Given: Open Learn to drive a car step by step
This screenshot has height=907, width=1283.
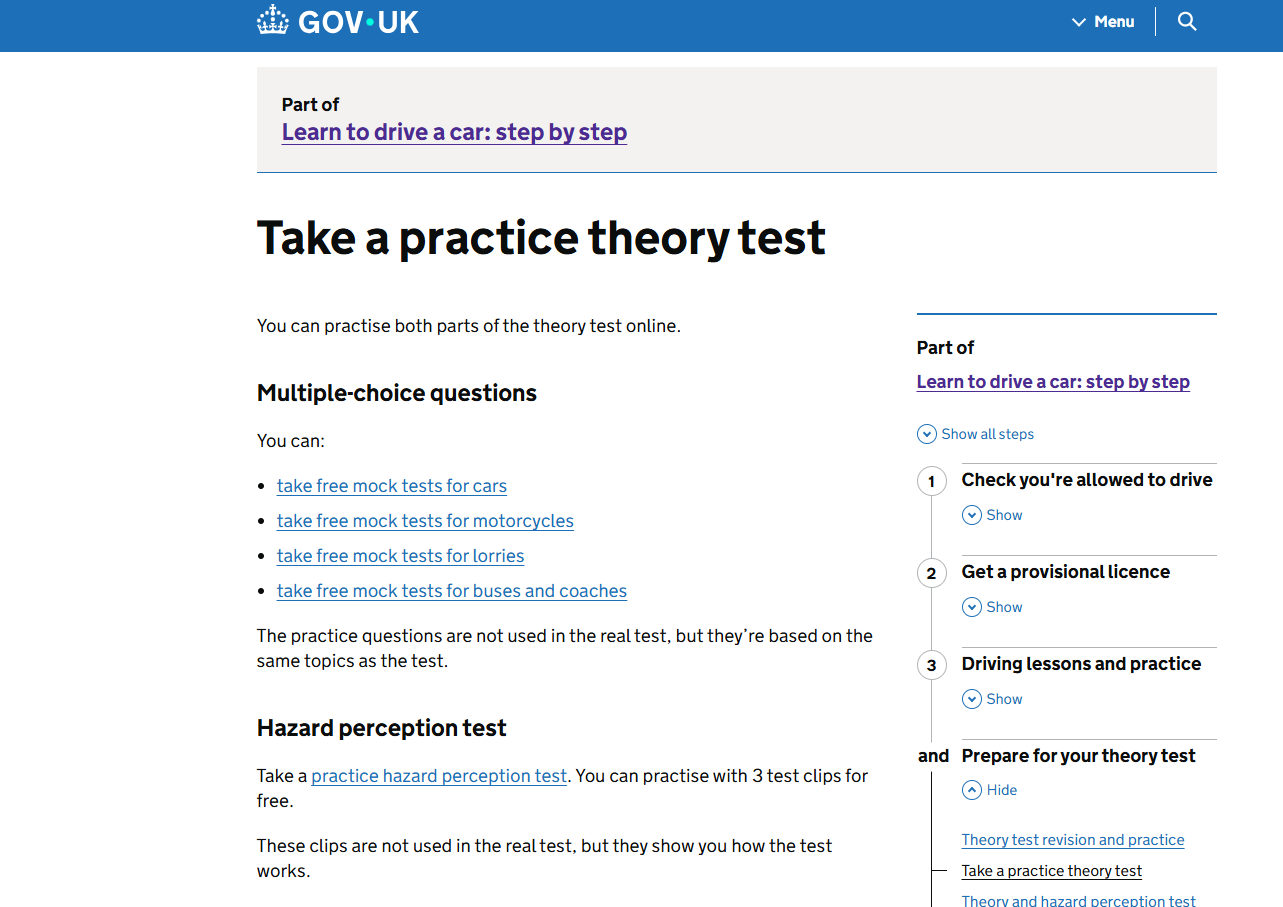Looking at the screenshot, I should (x=454, y=131).
